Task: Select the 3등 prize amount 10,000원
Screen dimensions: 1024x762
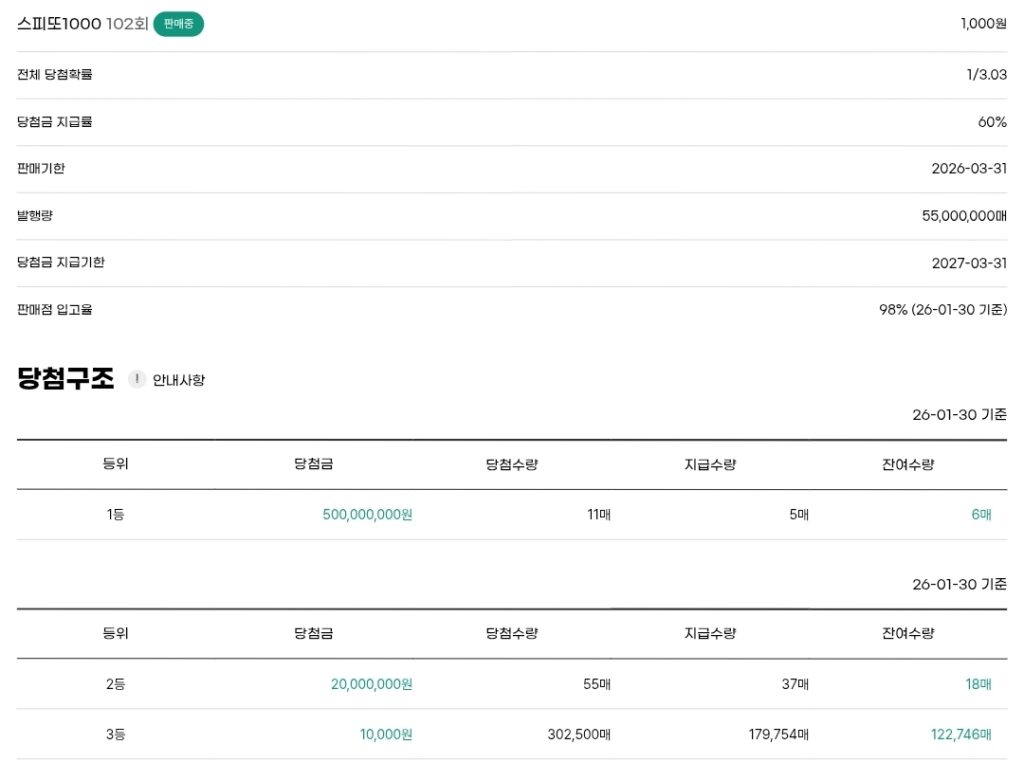Action: 386,734
